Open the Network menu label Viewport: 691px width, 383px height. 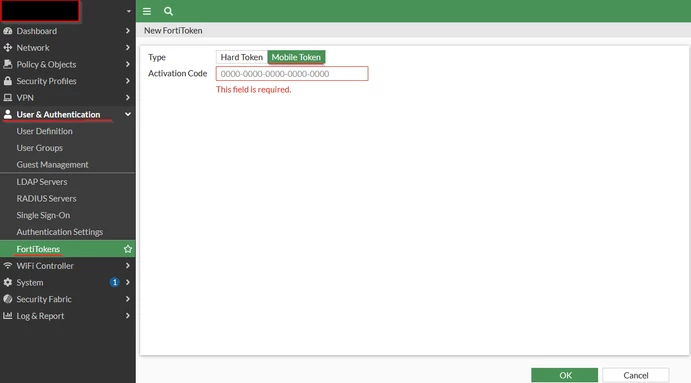click(x=33, y=48)
